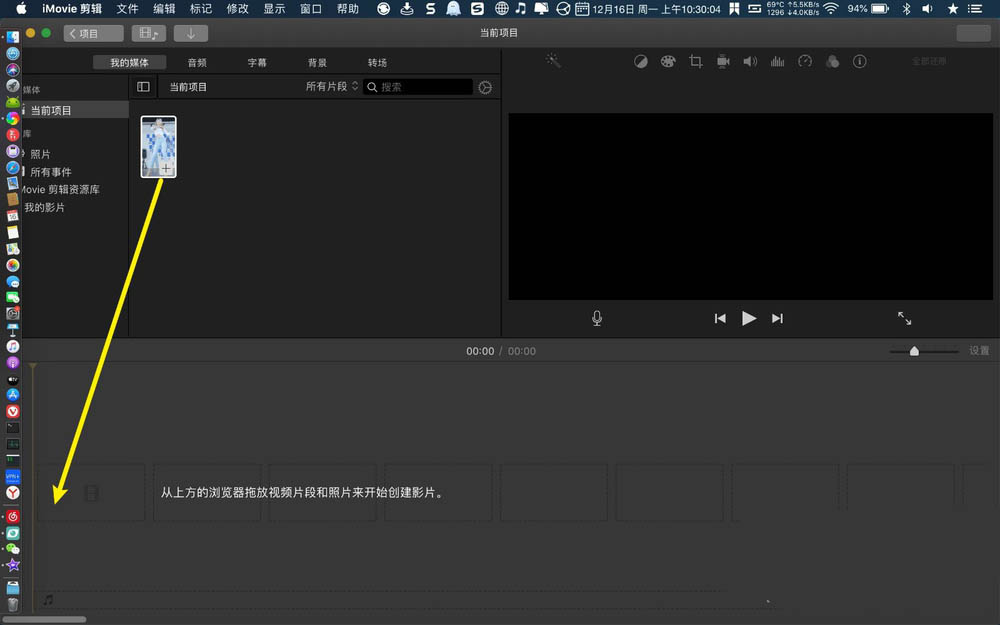Screen dimensions: 1000x625
Task: Click the Bluetooth menu bar icon
Action: click(906, 8)
